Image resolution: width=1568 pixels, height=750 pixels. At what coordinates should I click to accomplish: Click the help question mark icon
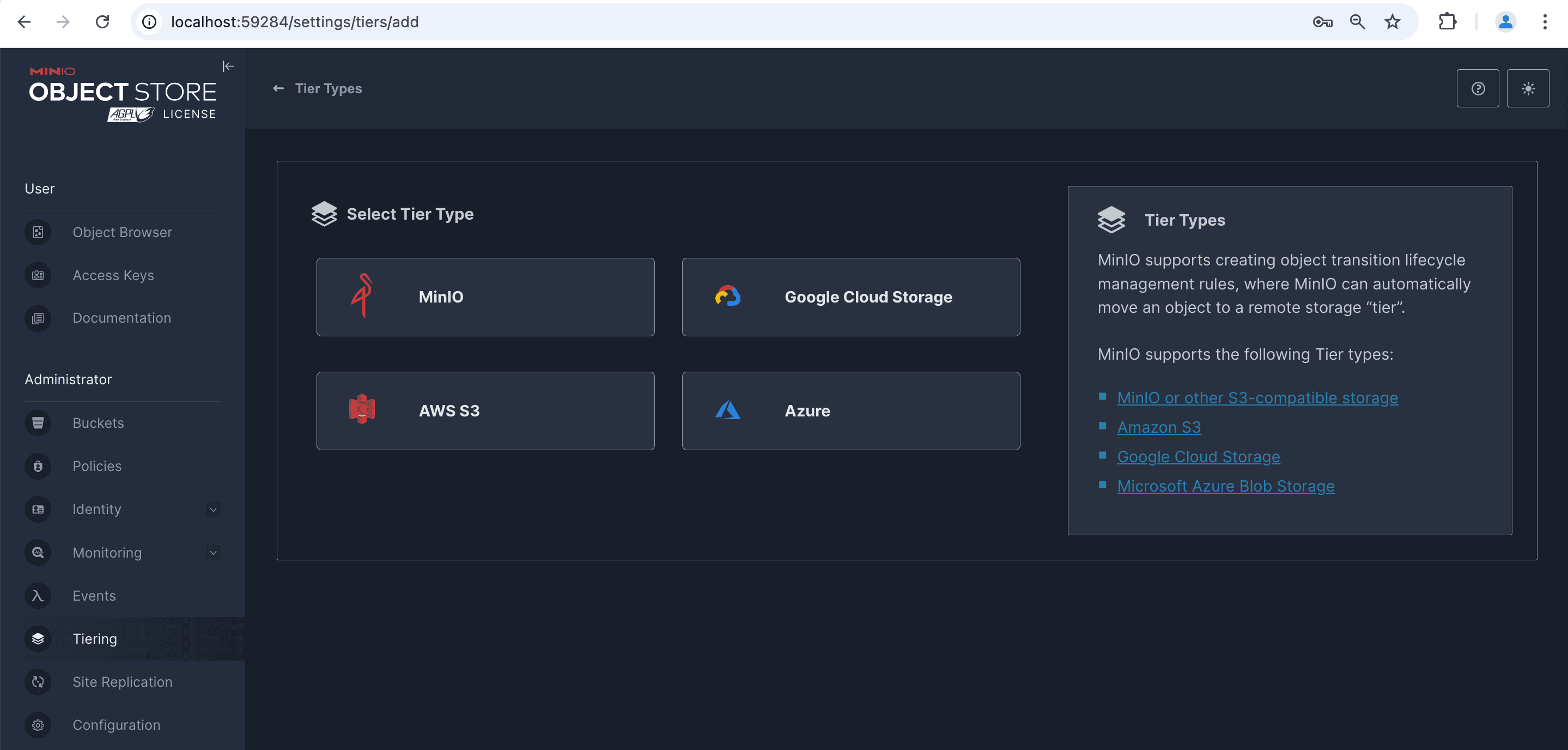click(1478, 89)
